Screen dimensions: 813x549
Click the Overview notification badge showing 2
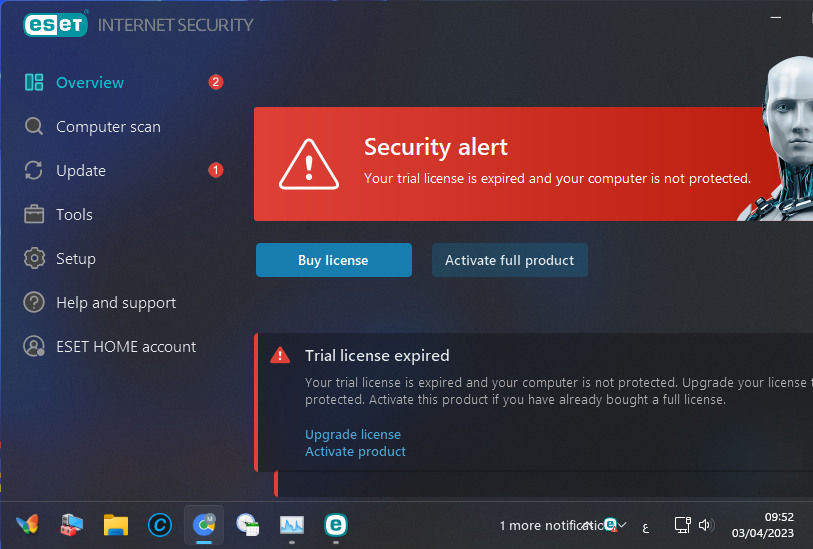coord(216,82)
